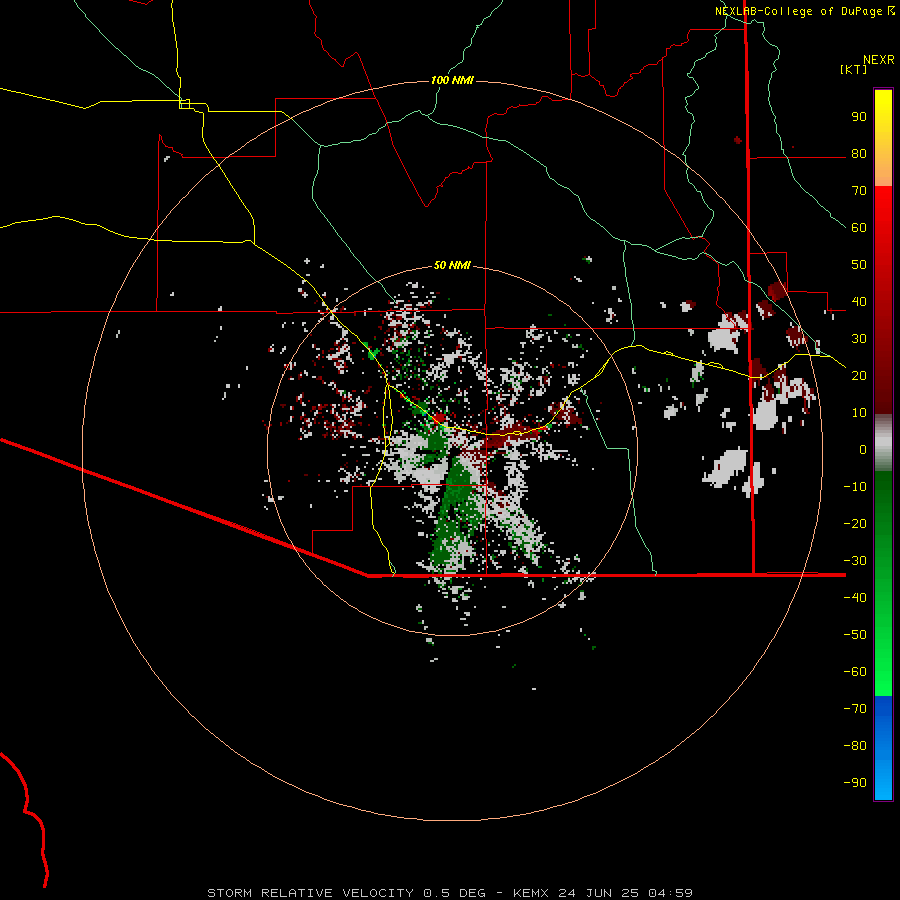Click the 0 value on the scale
This screenshot has width=900, height=900.
pyautogui.click(x=863, y=449)
